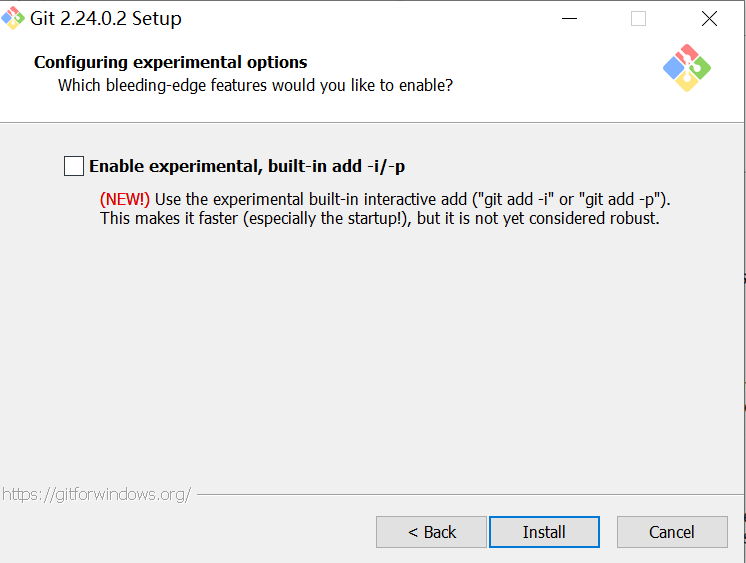Cancel the Git setup

(x=671, y=532)
